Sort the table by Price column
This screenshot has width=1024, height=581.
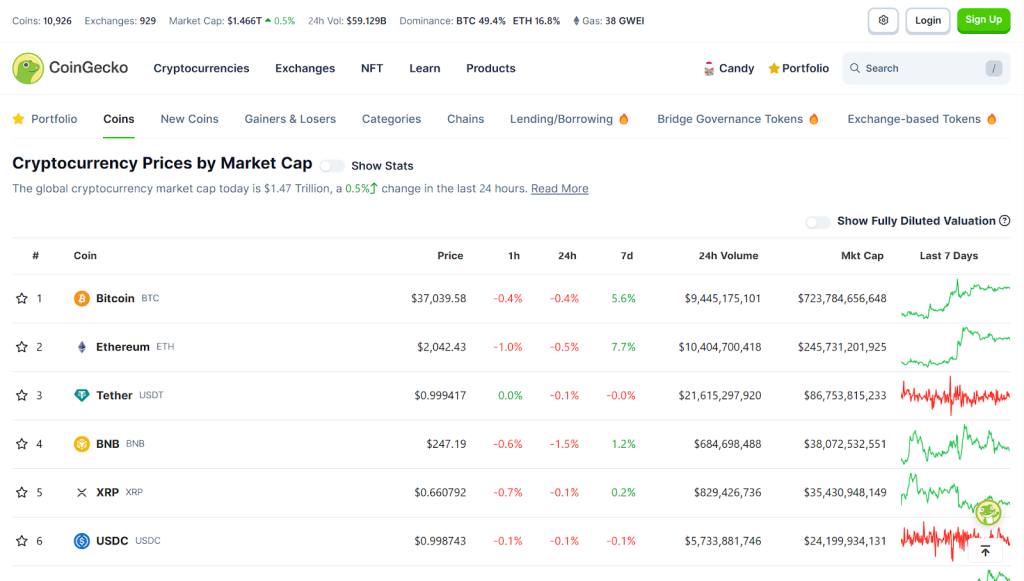(450, 256)
